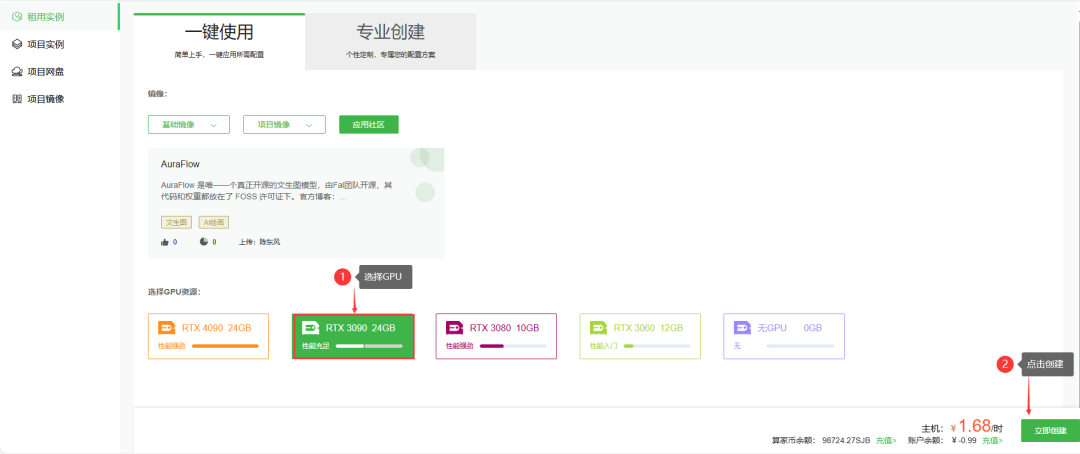This screenshot has width=1080, height=454.
Task: Click the pie chart usage icon on AuraFlow card
Action: pyautogui.click(x=204, y=242)
